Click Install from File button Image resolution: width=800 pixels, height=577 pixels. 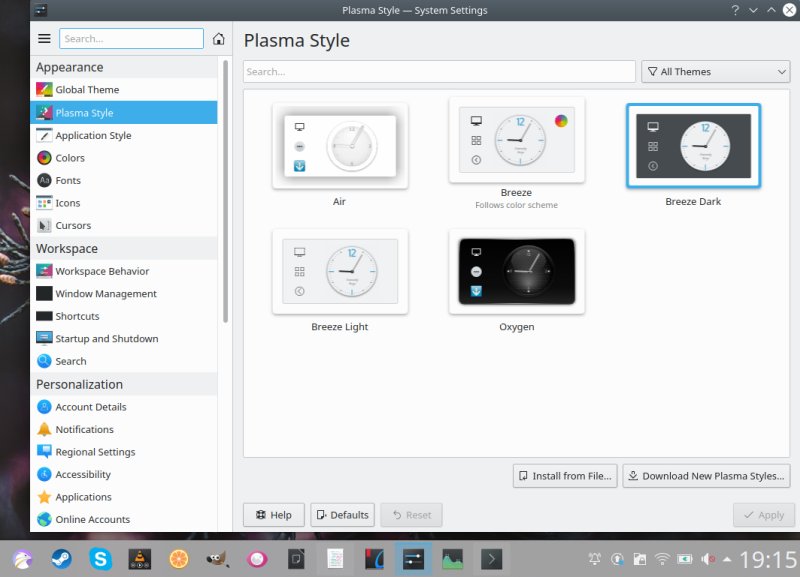click(x=564, y=476)
